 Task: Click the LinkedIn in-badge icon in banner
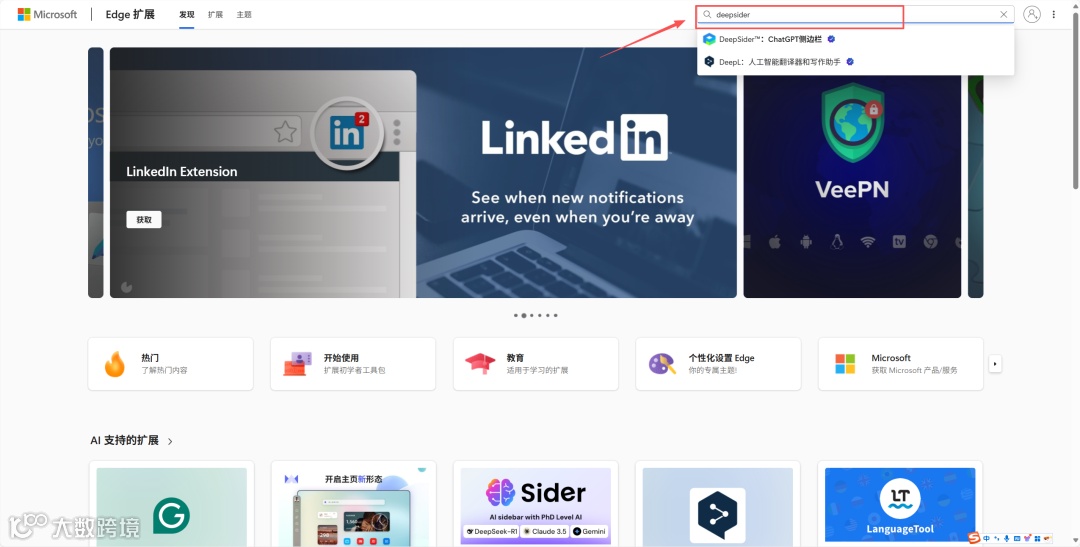[x=346, y=134]
